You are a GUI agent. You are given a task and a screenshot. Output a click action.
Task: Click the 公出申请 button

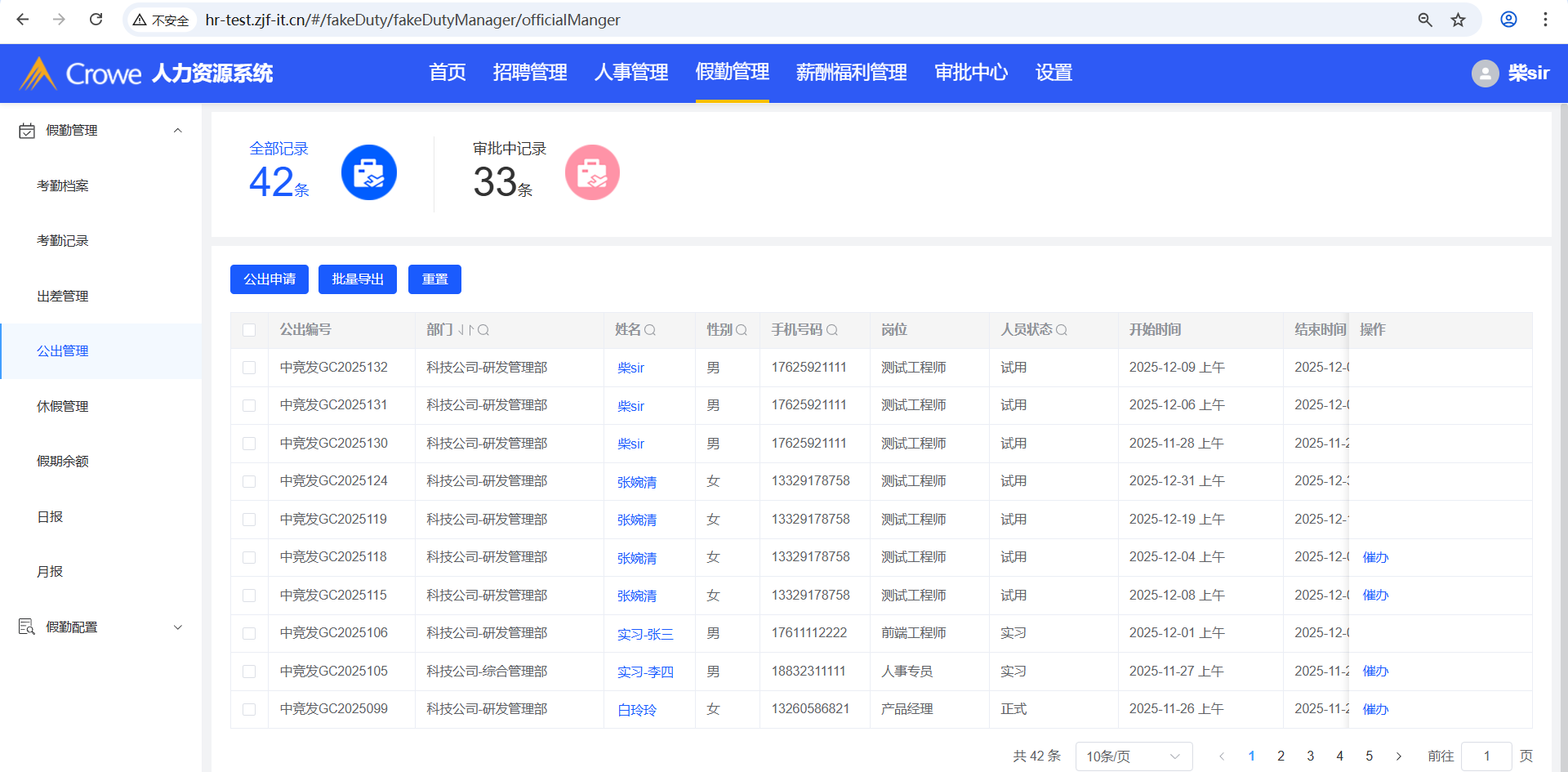coord(269,279)
